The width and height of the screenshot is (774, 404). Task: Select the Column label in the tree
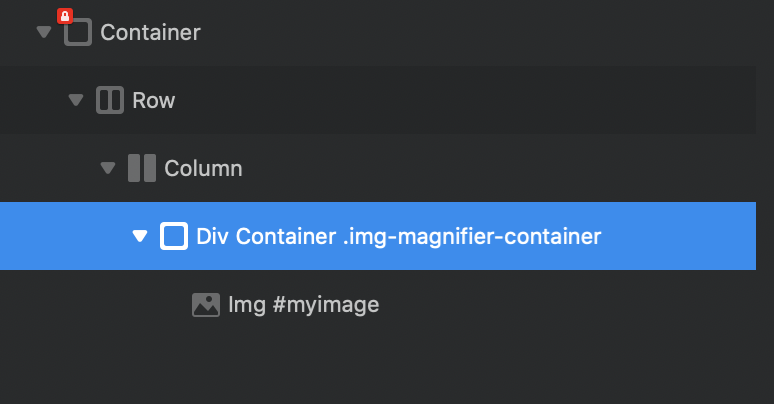pyautogui.click(x=203, y=168)
